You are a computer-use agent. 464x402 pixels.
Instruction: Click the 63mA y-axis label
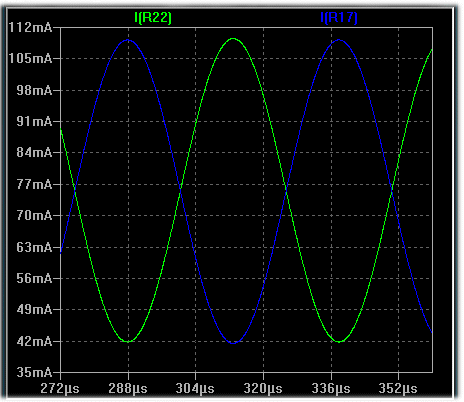point(34,247)
